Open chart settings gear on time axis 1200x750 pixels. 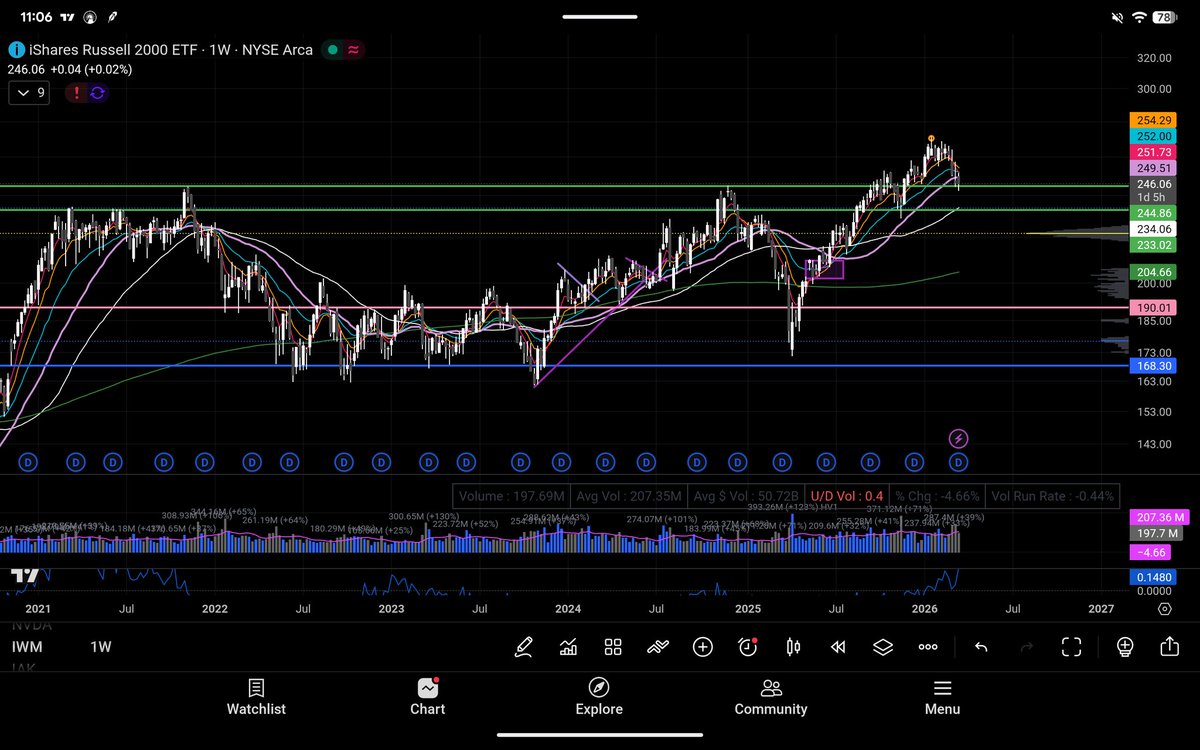coord(1165,608)
